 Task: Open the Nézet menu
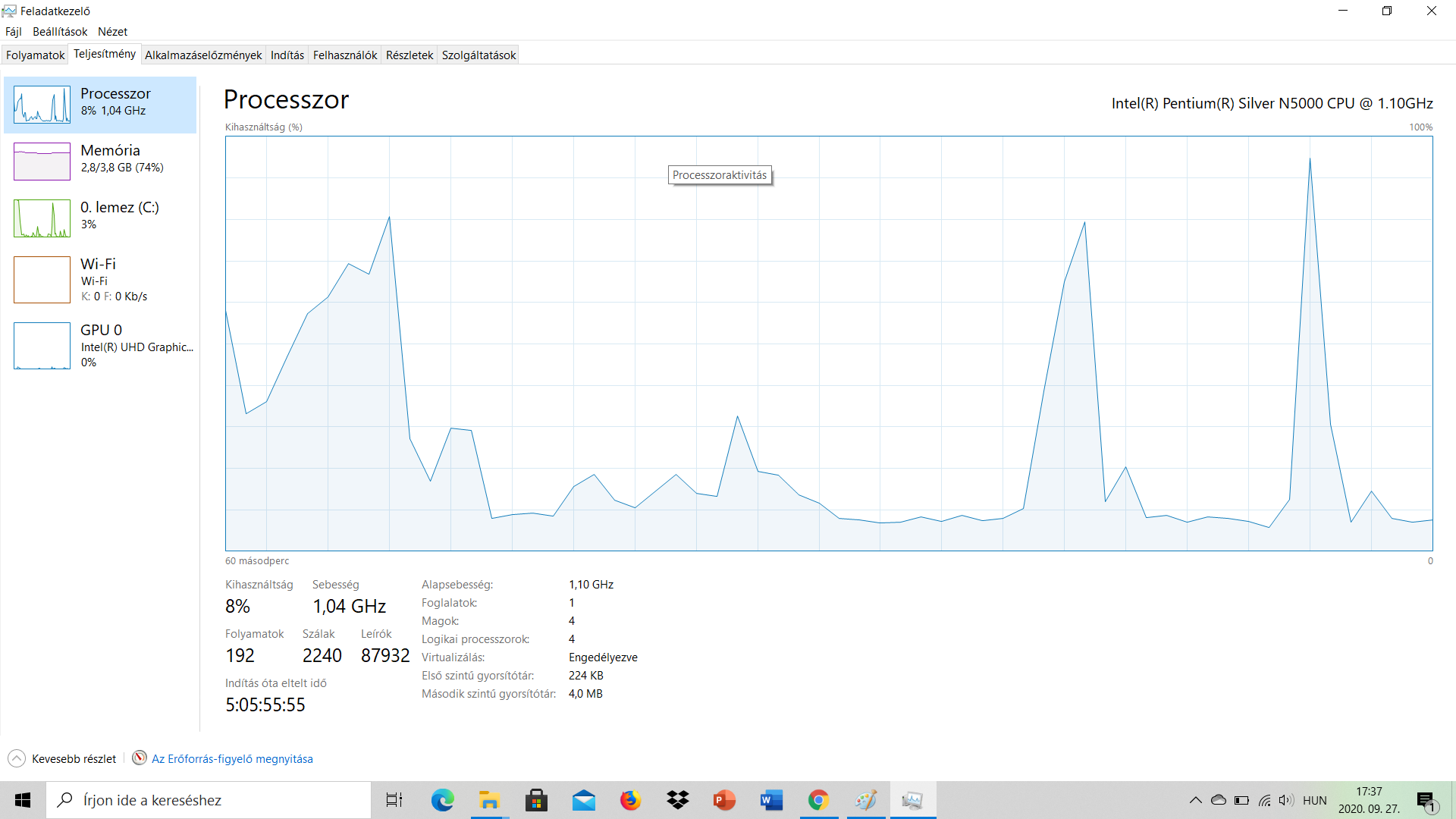(112, 32)
